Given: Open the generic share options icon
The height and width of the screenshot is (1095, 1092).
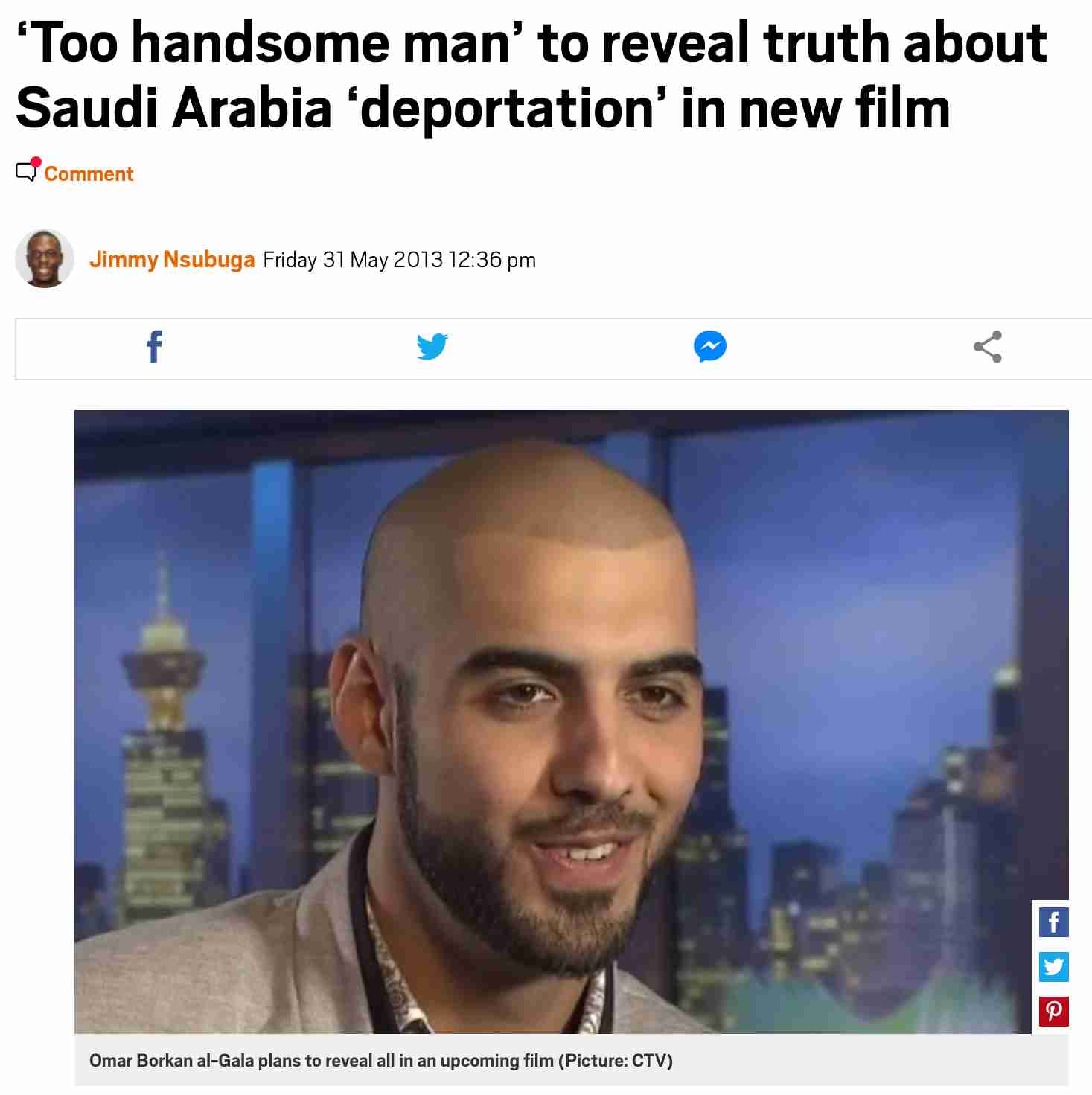Looking at the screenshot, I should [x=988, y=347].
